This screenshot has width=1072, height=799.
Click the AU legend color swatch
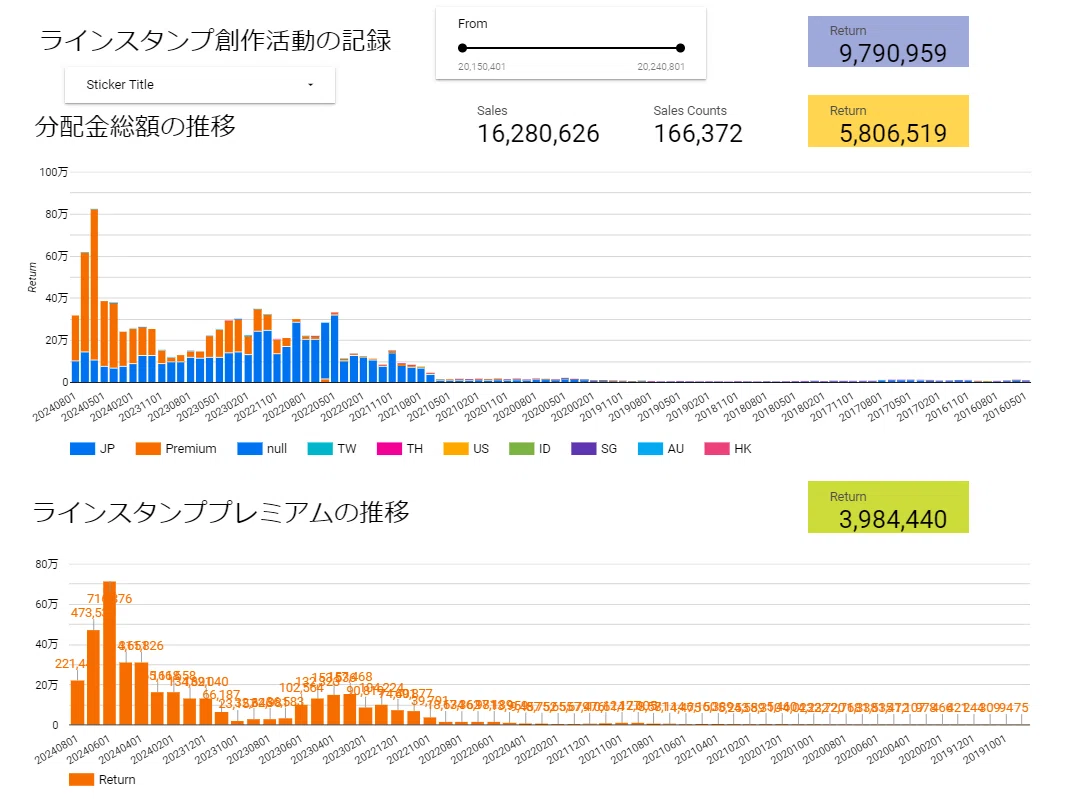coord(650,448)
